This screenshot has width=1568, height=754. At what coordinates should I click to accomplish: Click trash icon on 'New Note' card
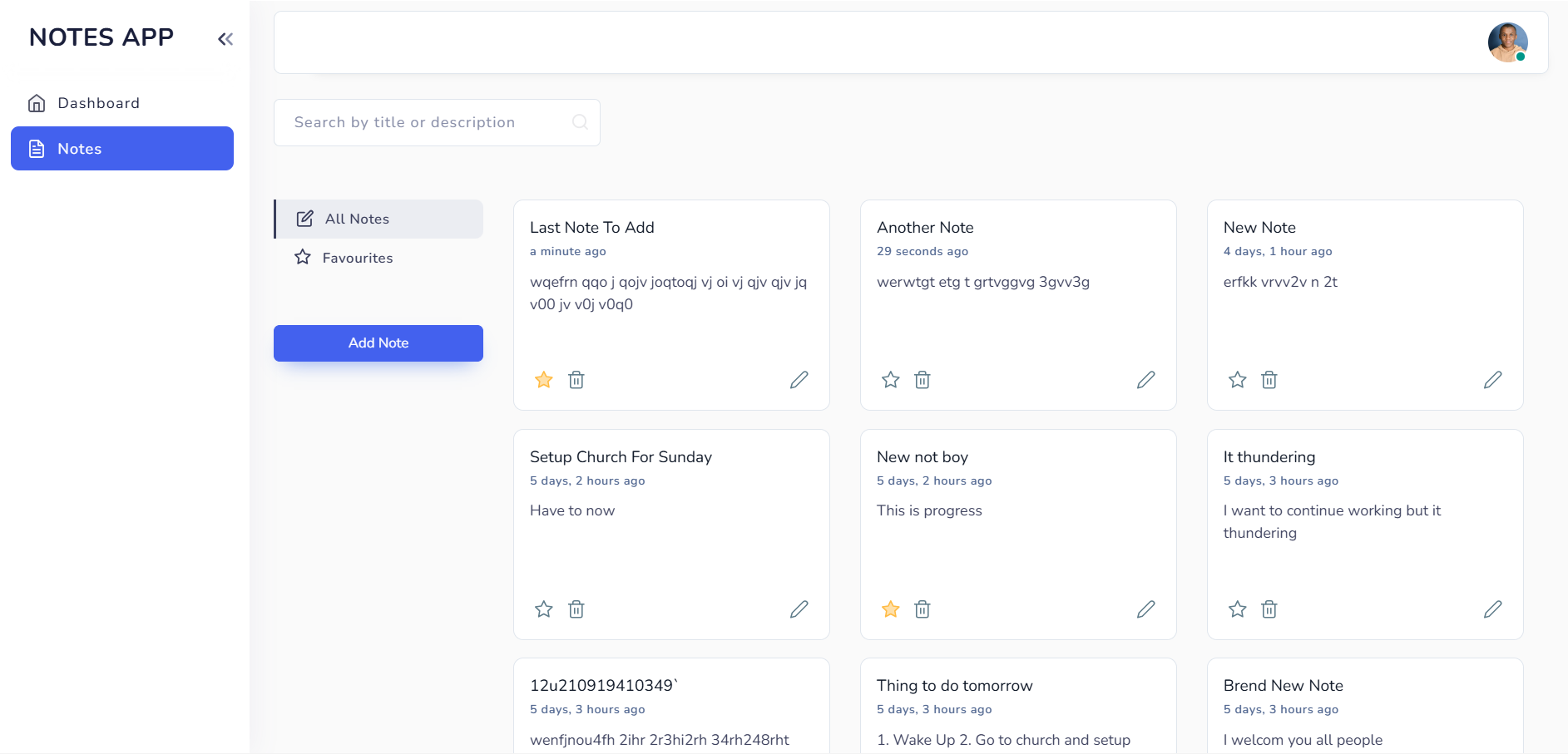click(x=1269, y=380)
